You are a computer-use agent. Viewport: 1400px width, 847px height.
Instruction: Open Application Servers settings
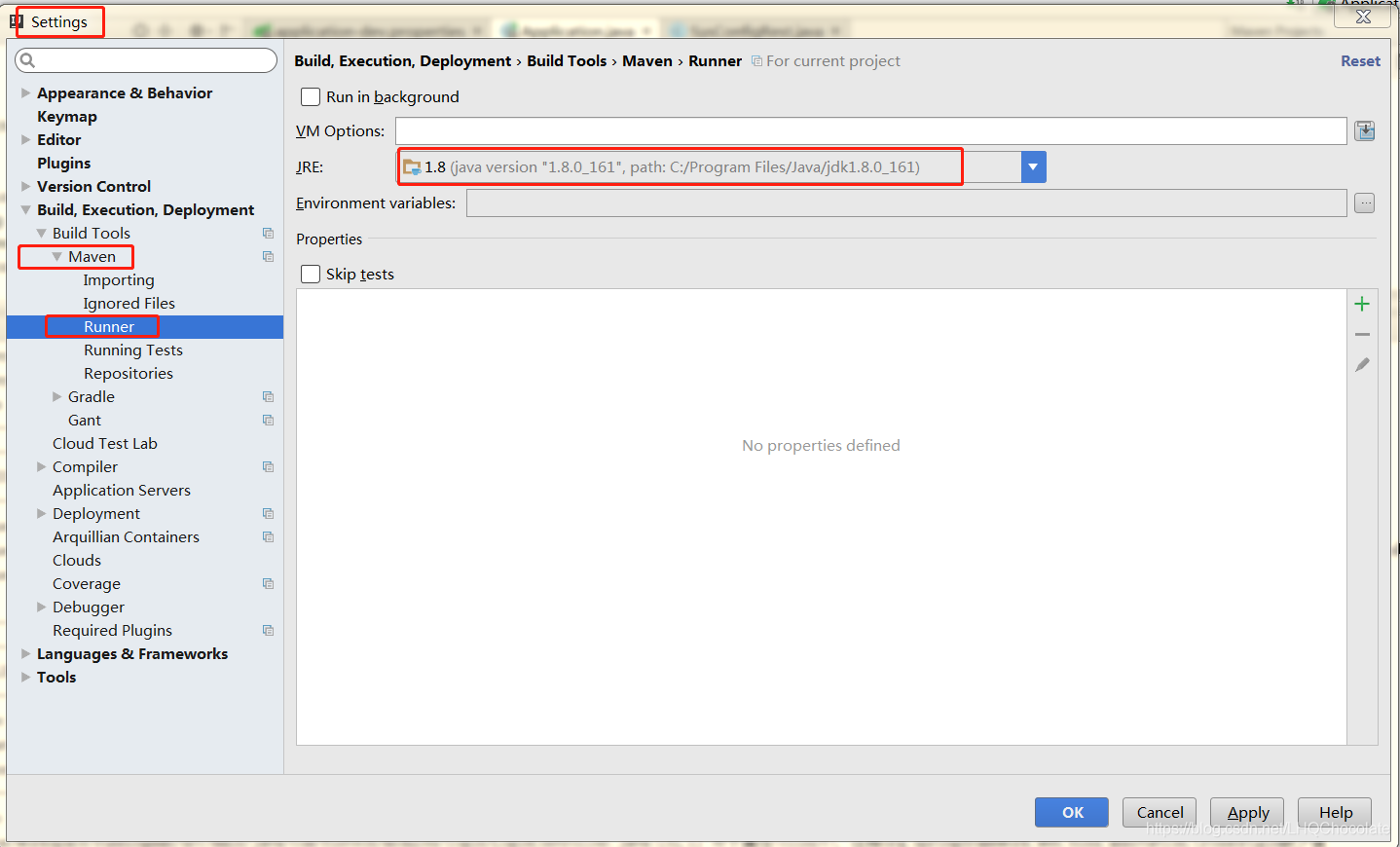(x=122, y=491)
